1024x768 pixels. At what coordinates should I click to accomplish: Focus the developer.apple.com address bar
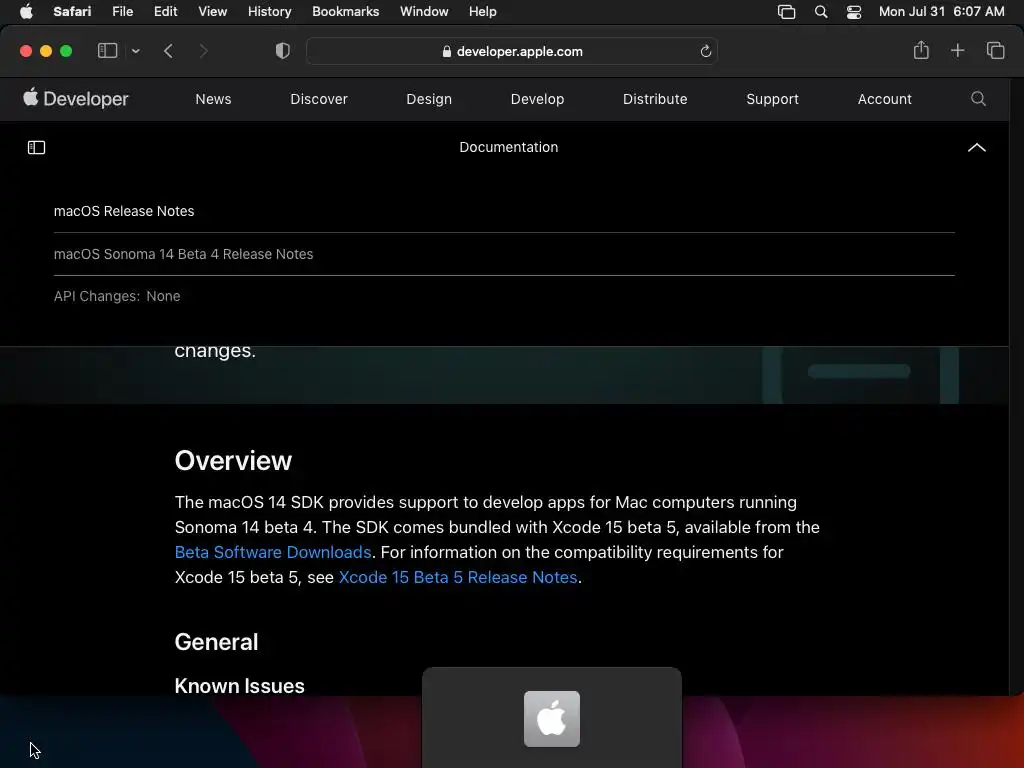512,51
